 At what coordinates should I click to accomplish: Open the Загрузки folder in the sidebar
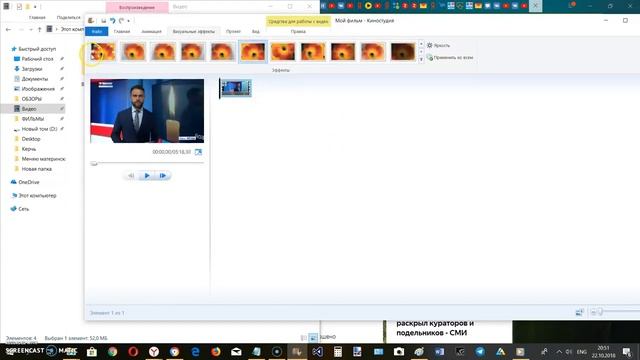point(32,69)
